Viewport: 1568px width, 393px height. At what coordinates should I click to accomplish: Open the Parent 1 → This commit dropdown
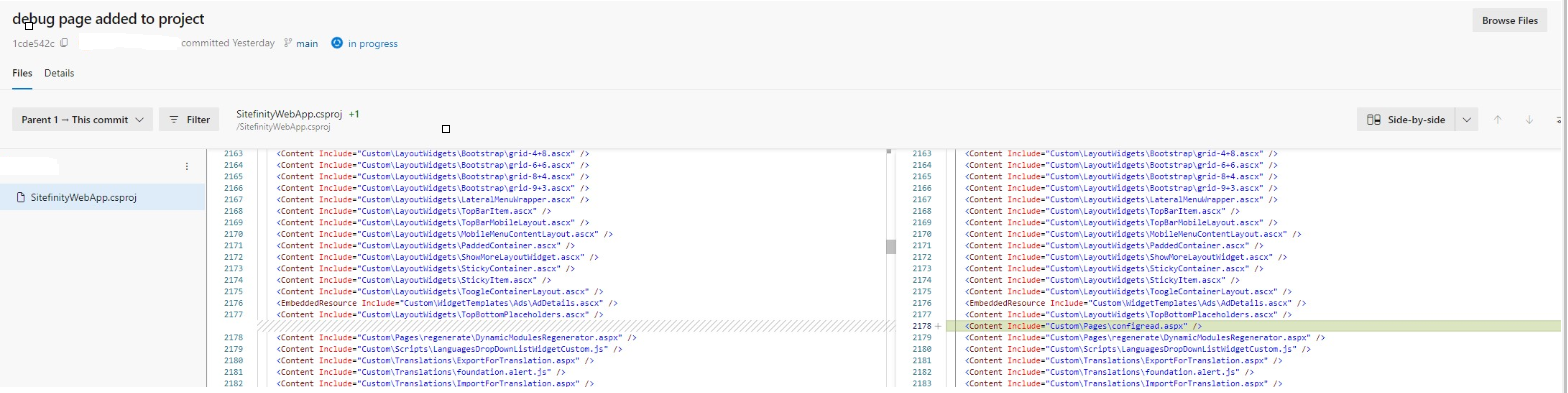point(82,120)
